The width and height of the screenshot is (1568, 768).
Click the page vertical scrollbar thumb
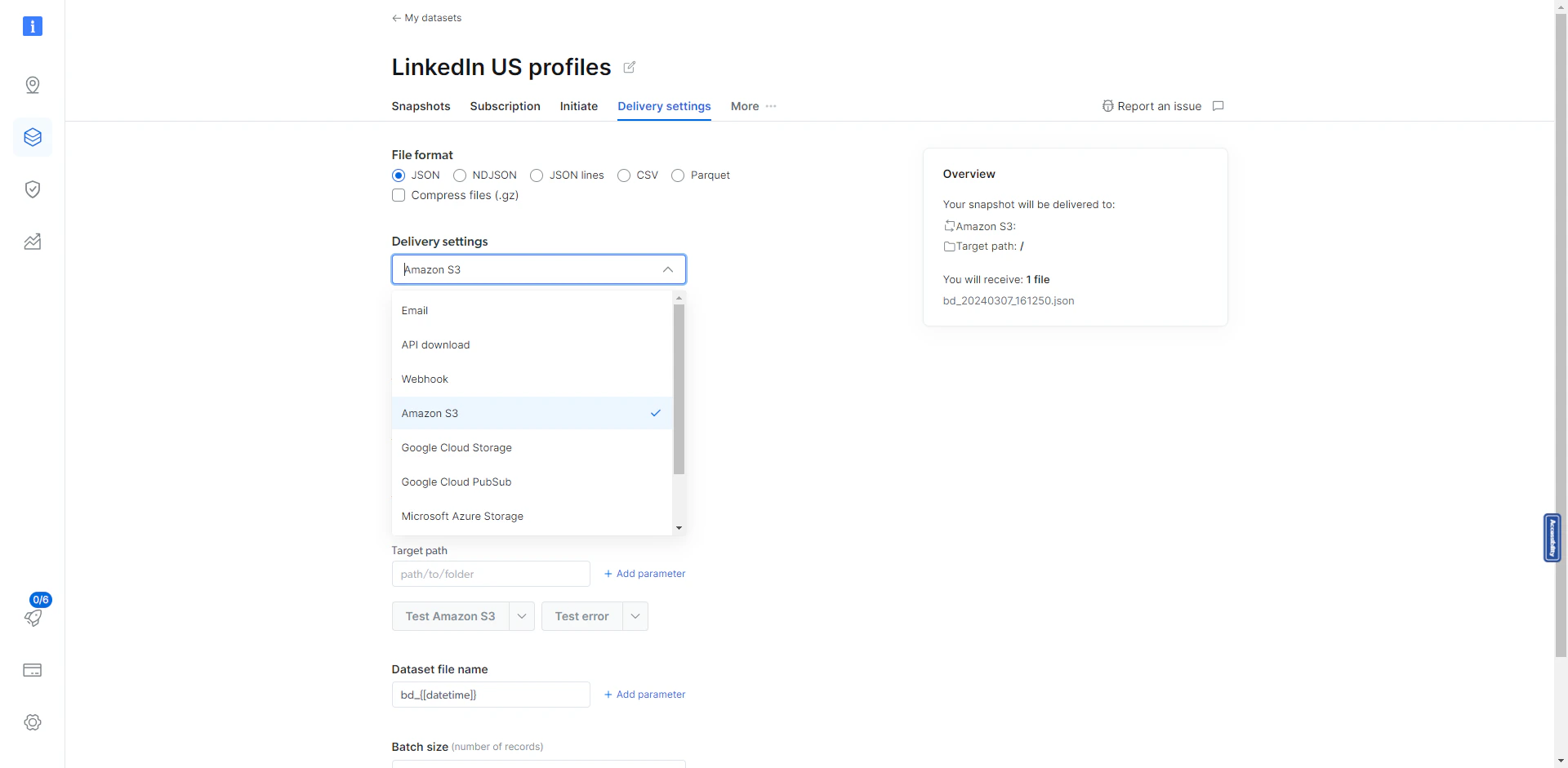(1561, 335)
